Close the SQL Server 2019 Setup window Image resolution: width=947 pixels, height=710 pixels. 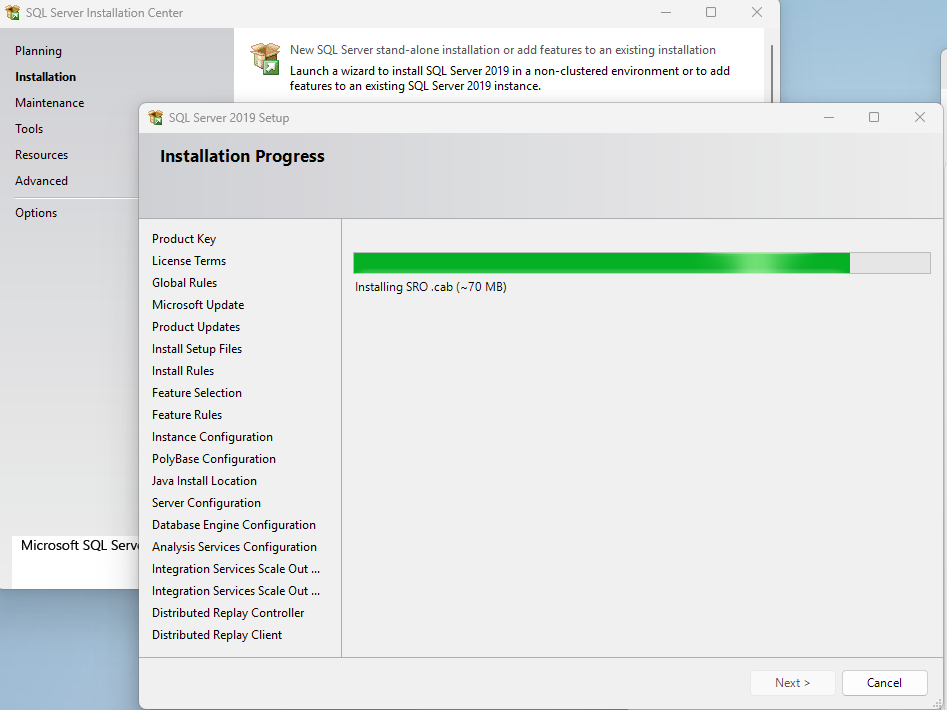(920, 117)
